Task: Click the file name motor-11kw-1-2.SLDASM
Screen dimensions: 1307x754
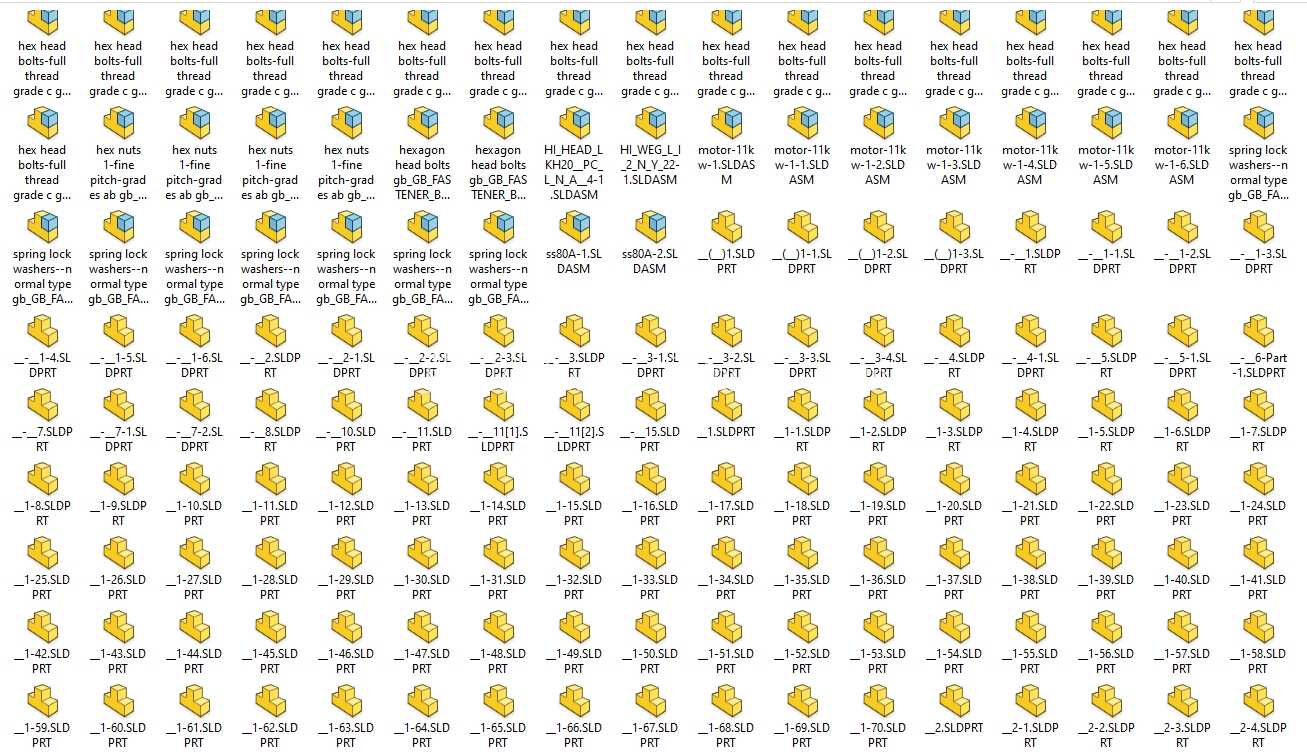Action: [878, 165]
